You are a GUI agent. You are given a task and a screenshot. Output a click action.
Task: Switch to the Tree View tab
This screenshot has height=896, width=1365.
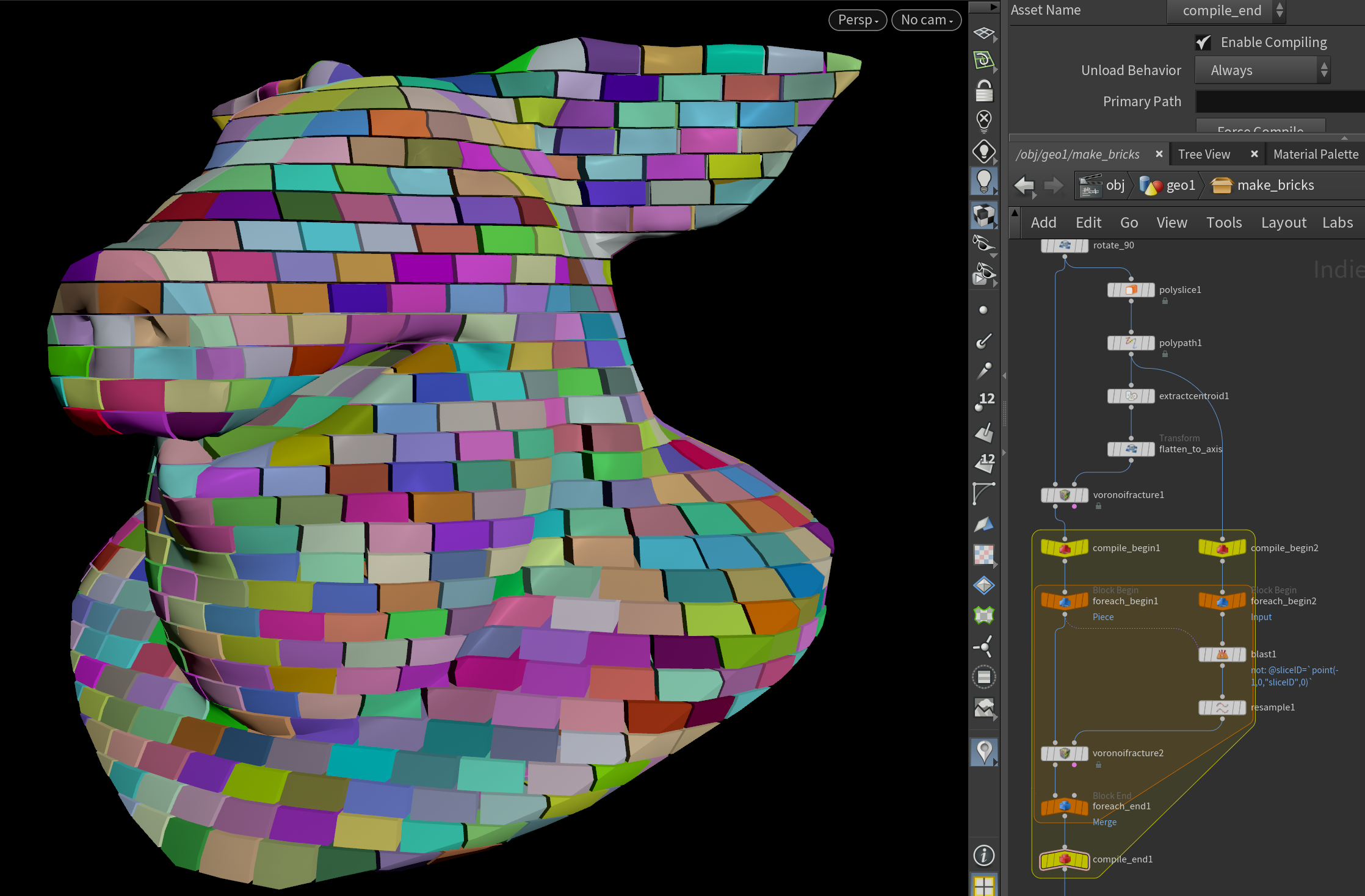pos(1204,154)
